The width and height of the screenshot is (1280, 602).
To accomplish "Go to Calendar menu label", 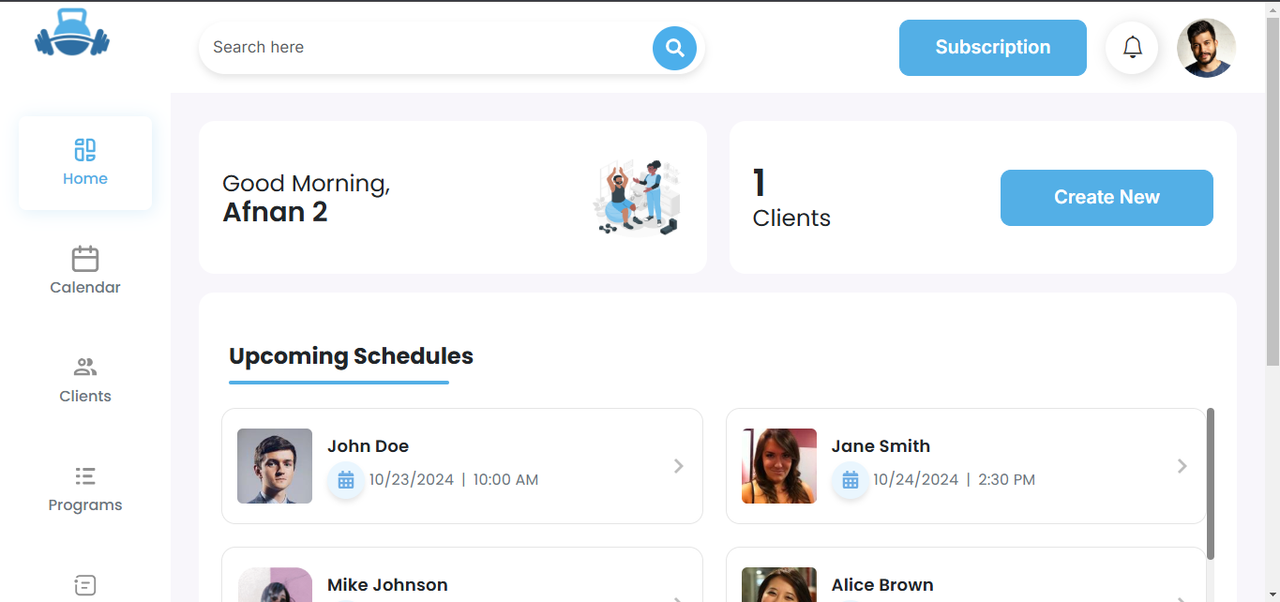I will [x=85, y=288].
